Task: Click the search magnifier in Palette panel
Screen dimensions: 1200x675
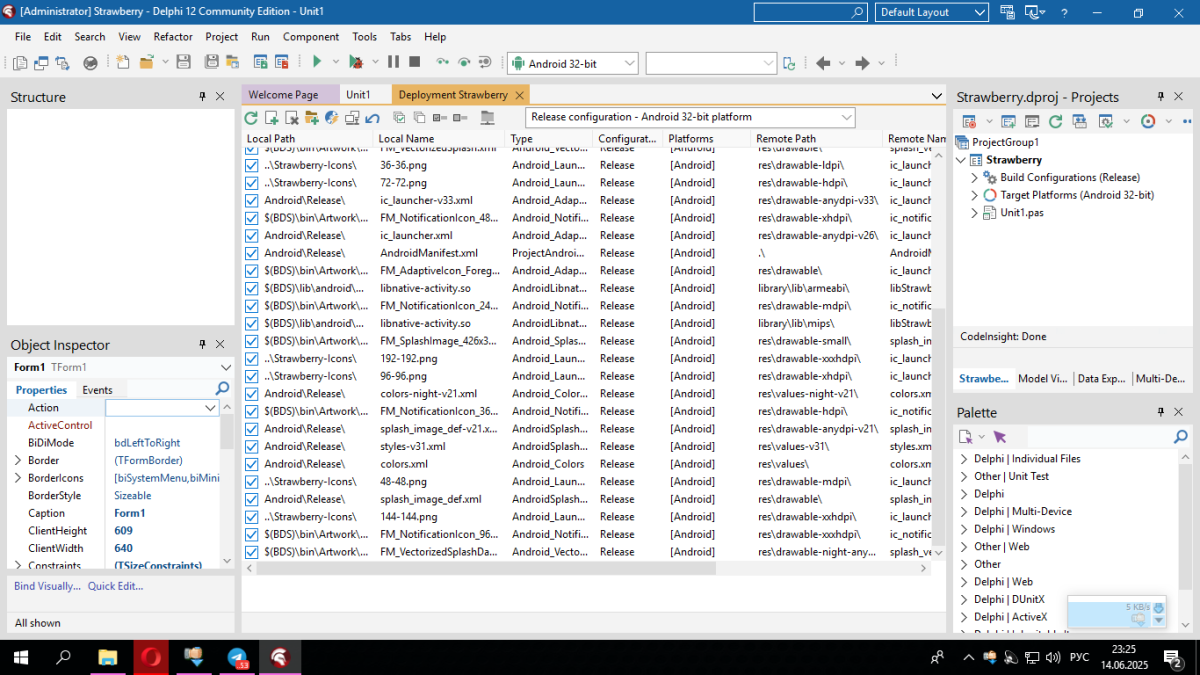Action: tap(1180, 436)
